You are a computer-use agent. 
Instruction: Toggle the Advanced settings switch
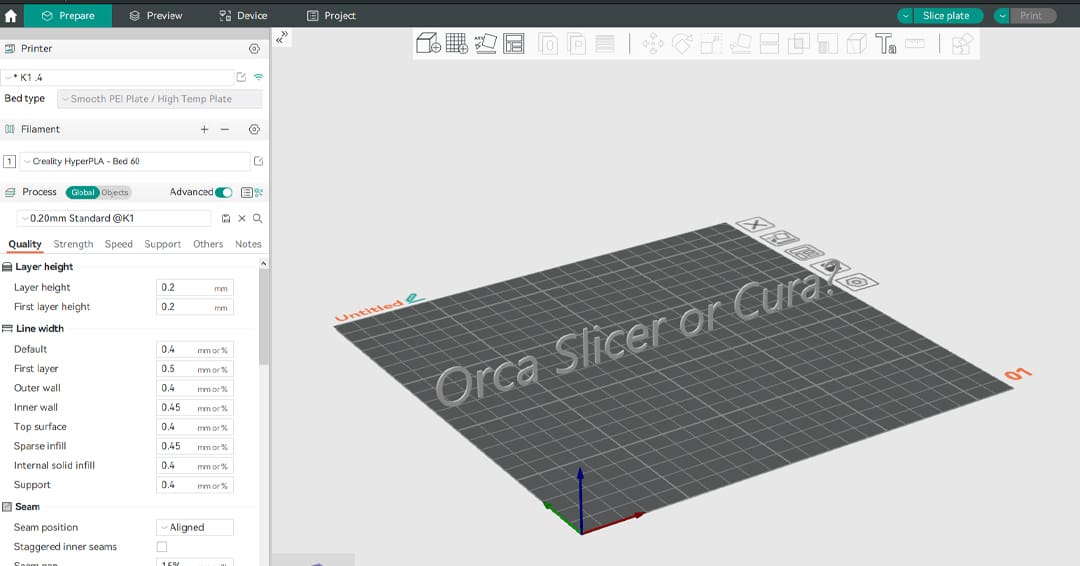(x=223, y=192)
